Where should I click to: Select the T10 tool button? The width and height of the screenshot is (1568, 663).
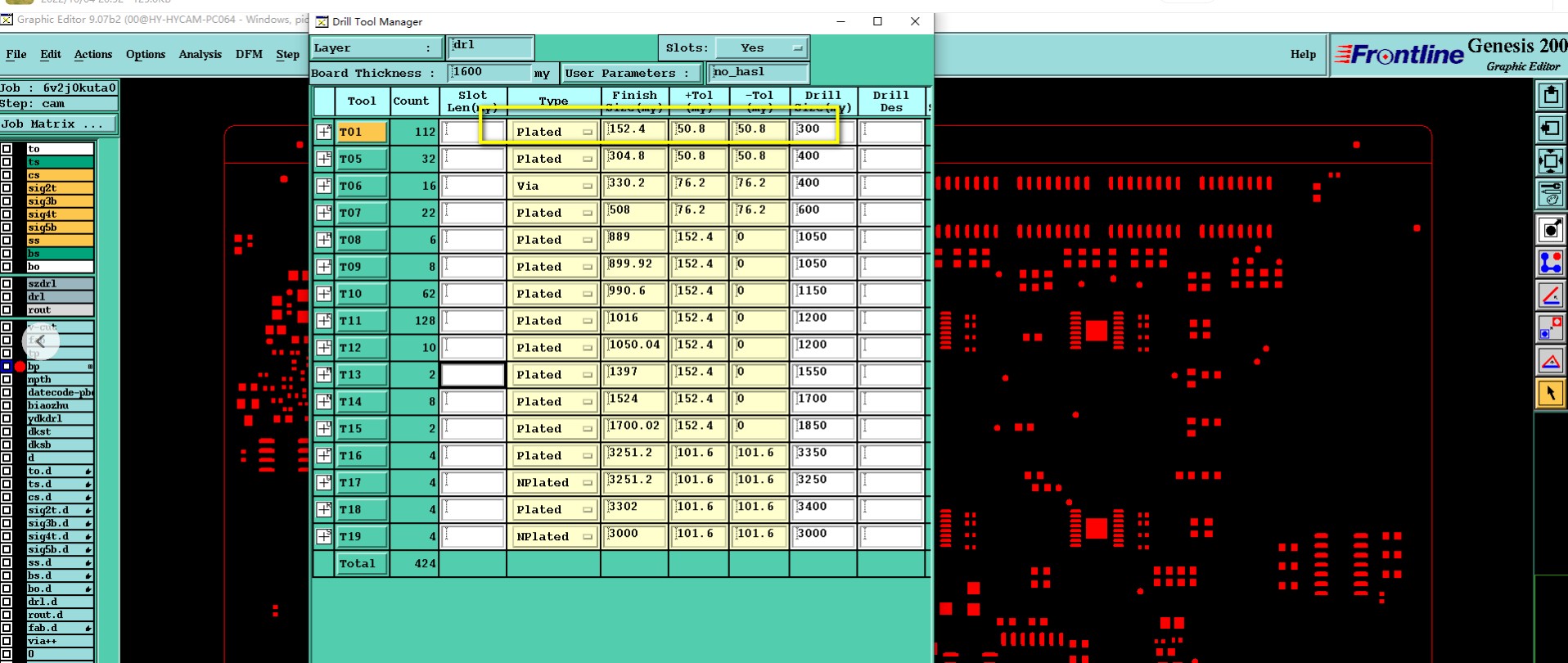click(x=362, y=294)
